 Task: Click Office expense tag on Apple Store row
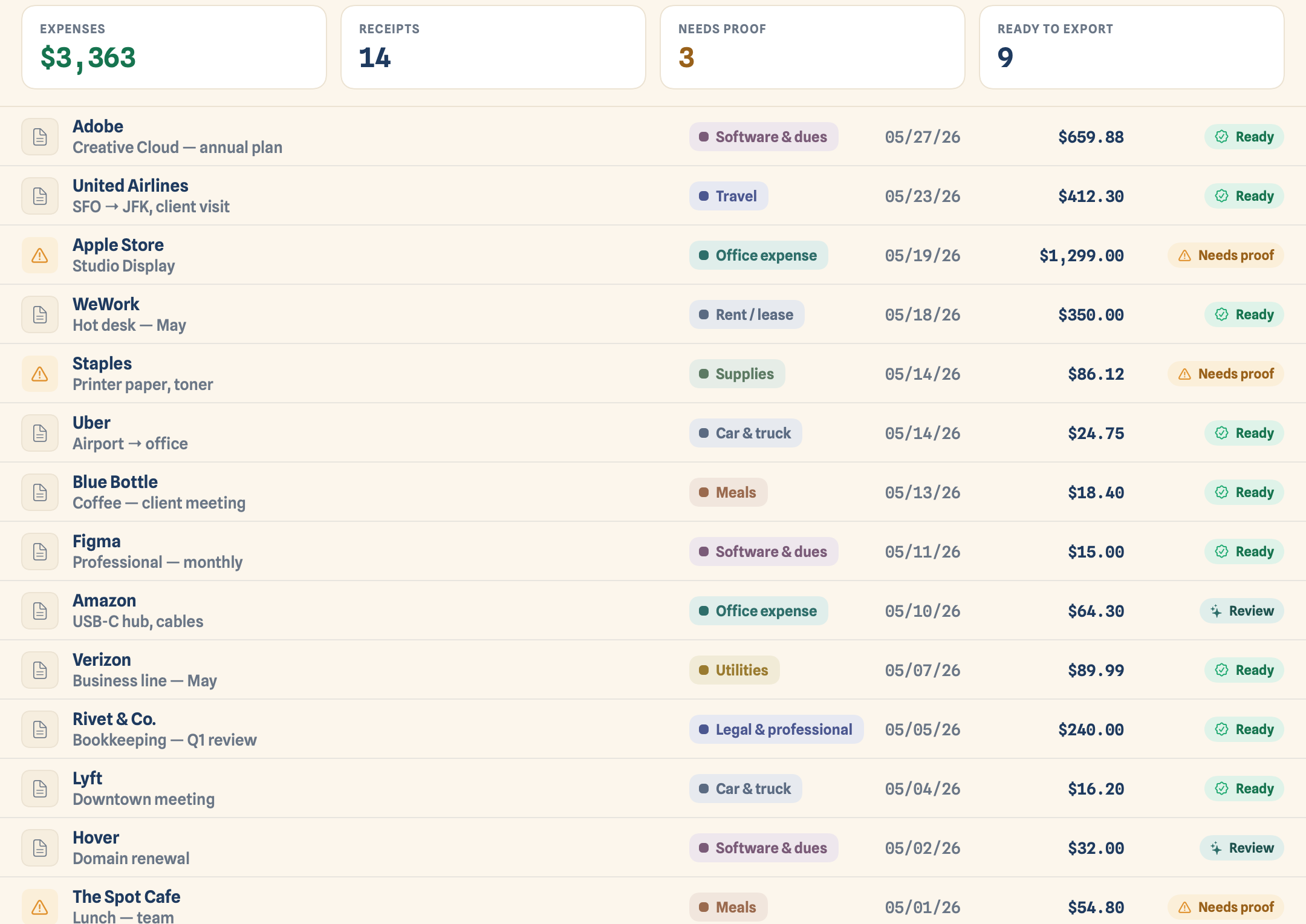[x=759, y=255]
